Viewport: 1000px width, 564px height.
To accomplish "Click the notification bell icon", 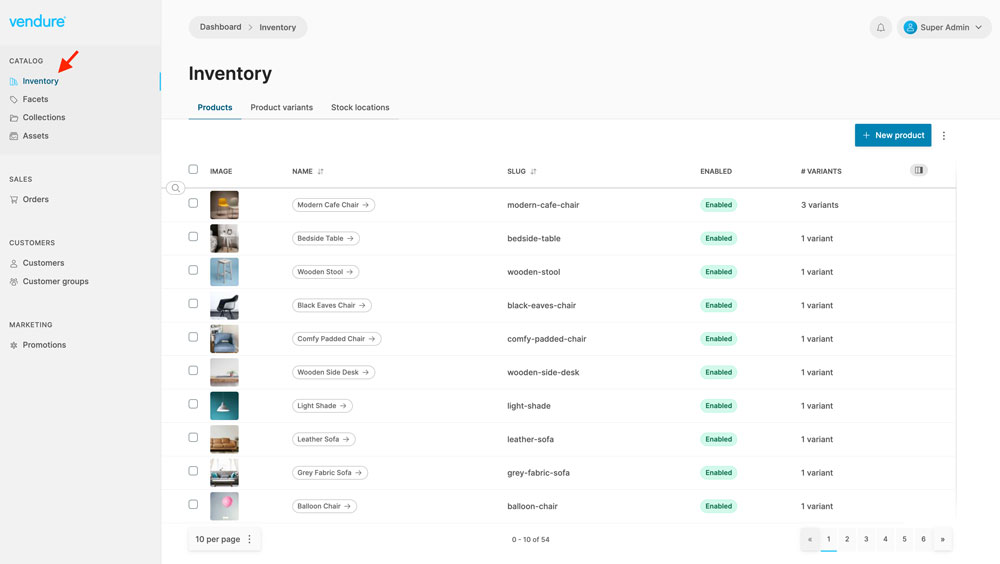I will (880, 28).
